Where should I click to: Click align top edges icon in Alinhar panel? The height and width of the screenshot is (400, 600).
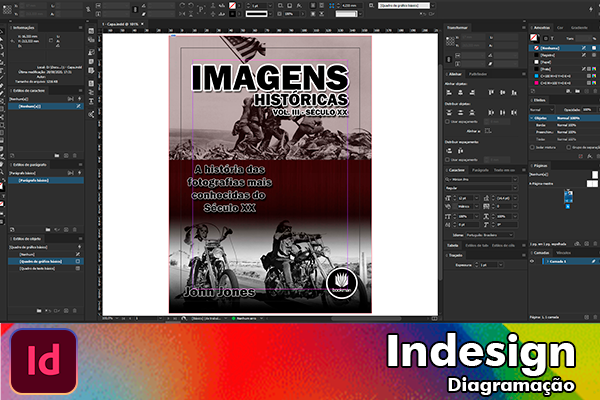point(491,92)
